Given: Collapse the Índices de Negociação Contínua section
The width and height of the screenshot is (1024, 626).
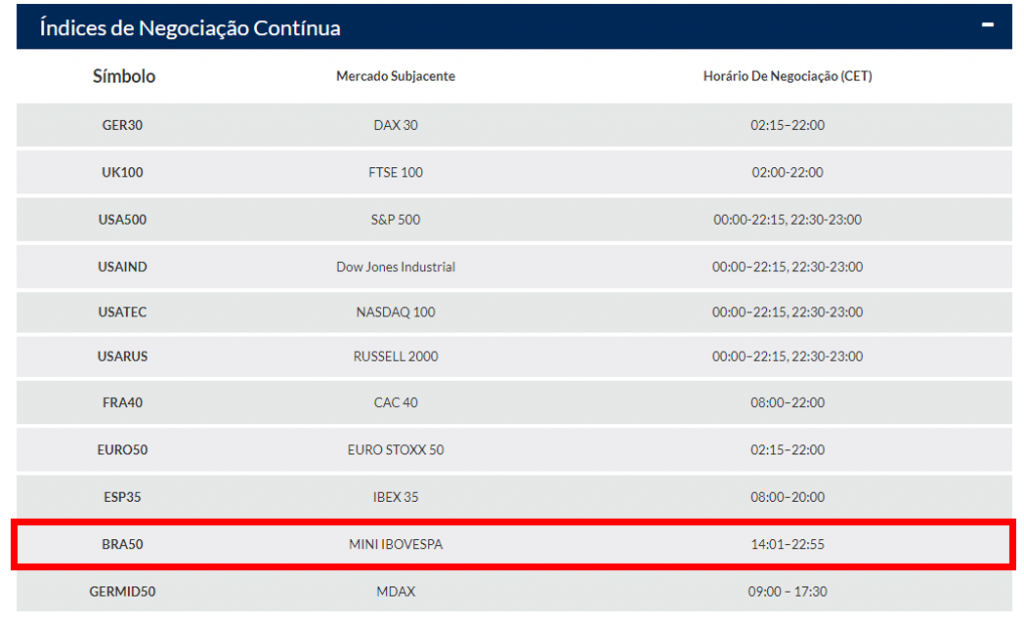Looking at the screenshot, I should (x=987, y=25).
